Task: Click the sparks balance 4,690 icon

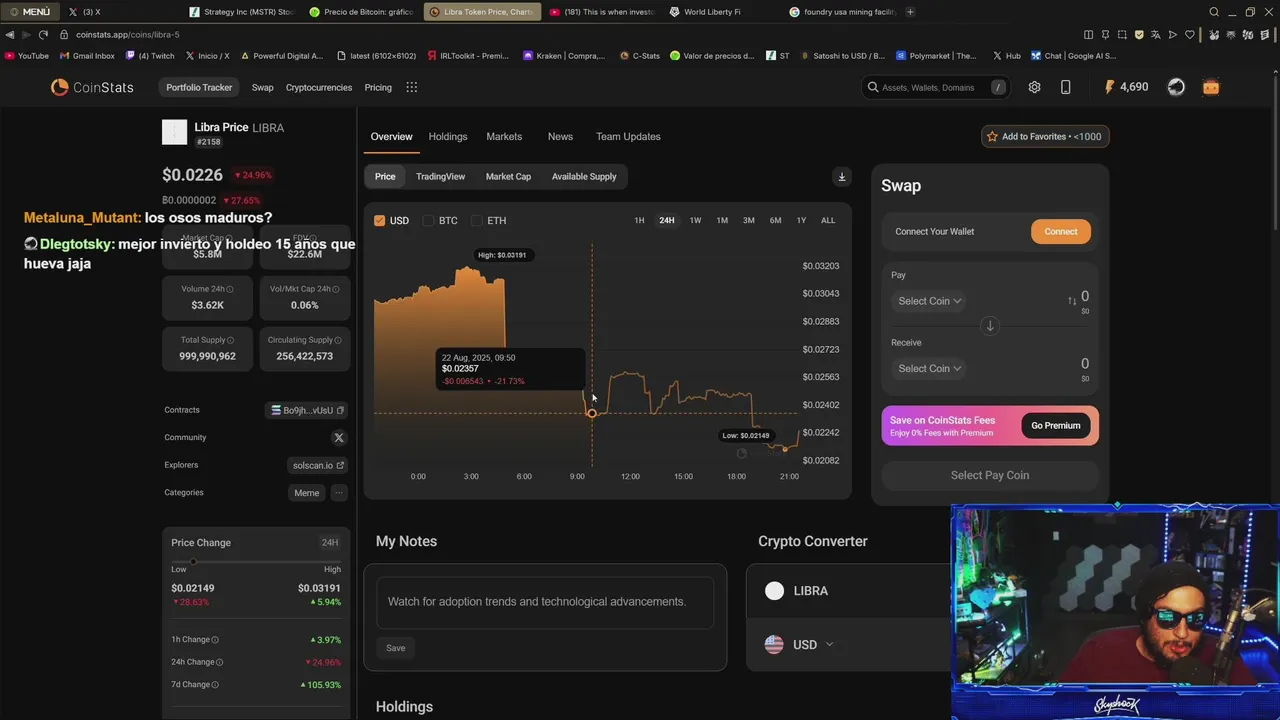Action: [x=1126, y=87]
